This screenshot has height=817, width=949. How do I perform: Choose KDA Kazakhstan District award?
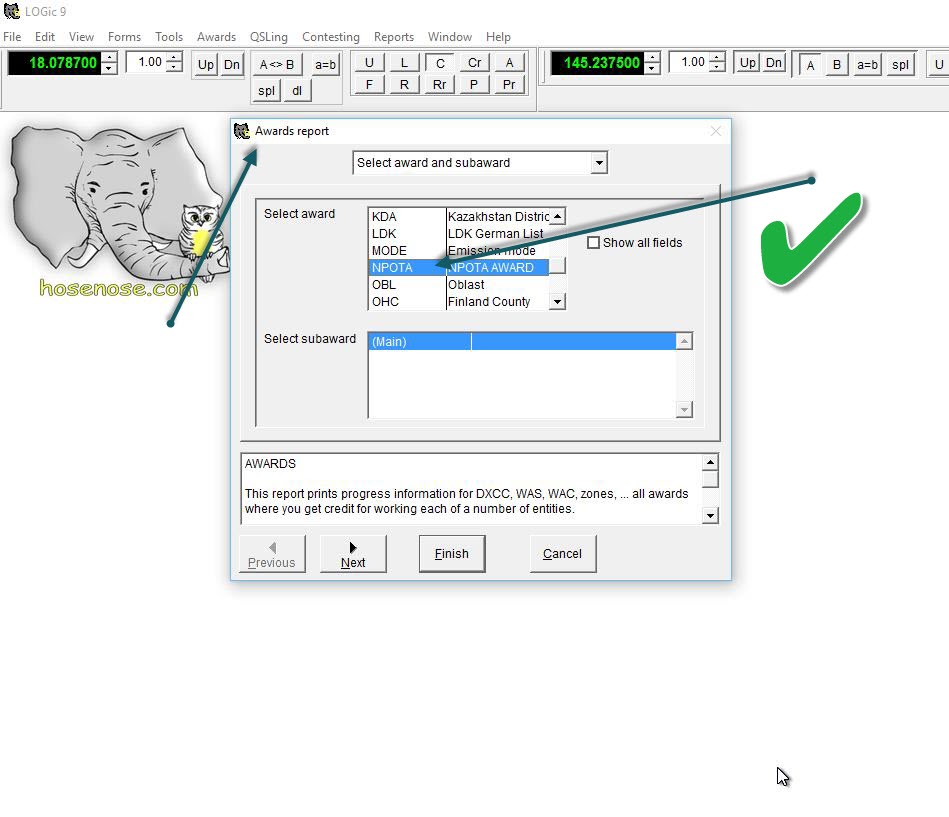(x=460, y=217)
